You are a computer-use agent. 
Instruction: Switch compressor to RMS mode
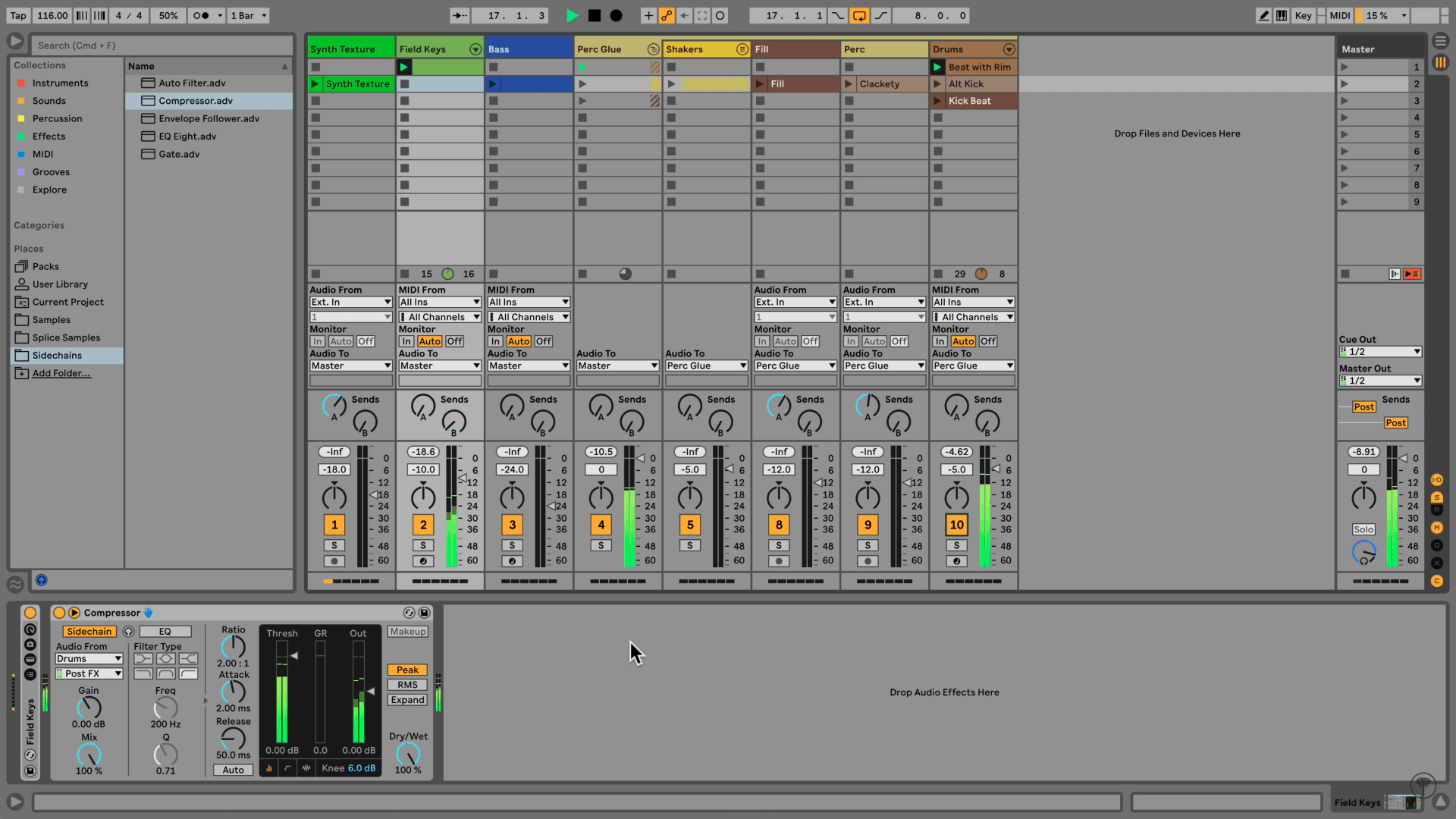point(407,685)
